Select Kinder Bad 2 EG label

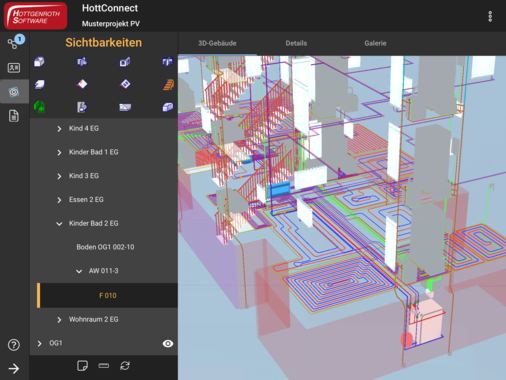94,223
